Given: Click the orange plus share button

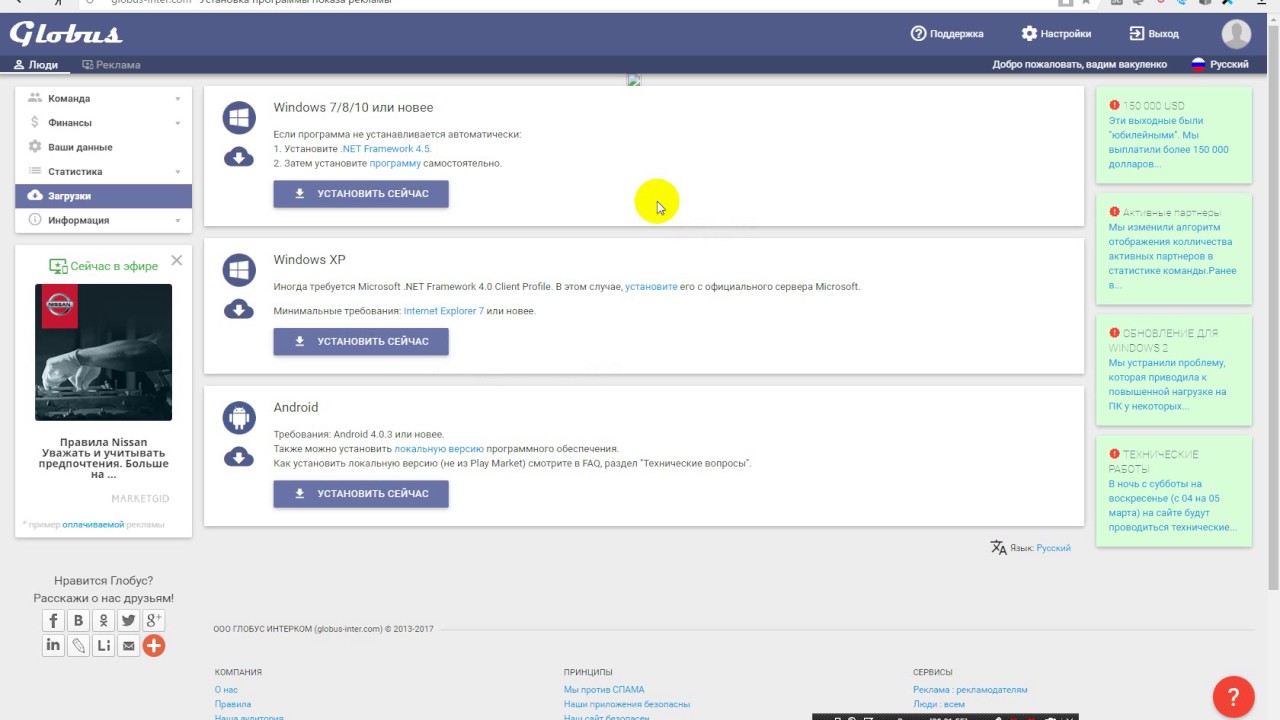Looking at the screenshot, I should [x=153, y=646].
